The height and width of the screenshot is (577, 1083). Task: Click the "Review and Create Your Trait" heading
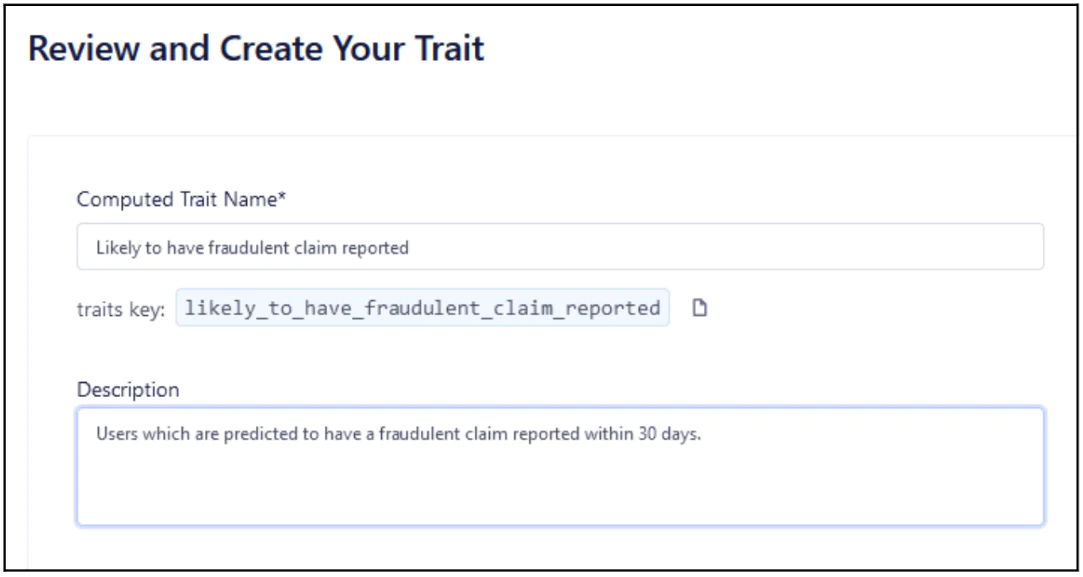click(x=256, y=49)
